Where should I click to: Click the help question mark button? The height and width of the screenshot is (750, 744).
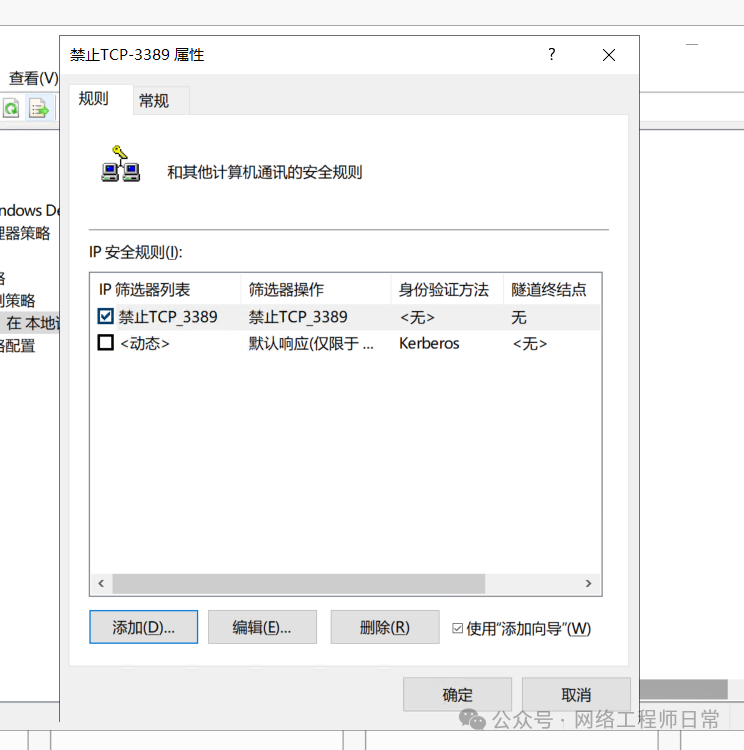click(x=552, y=55)
